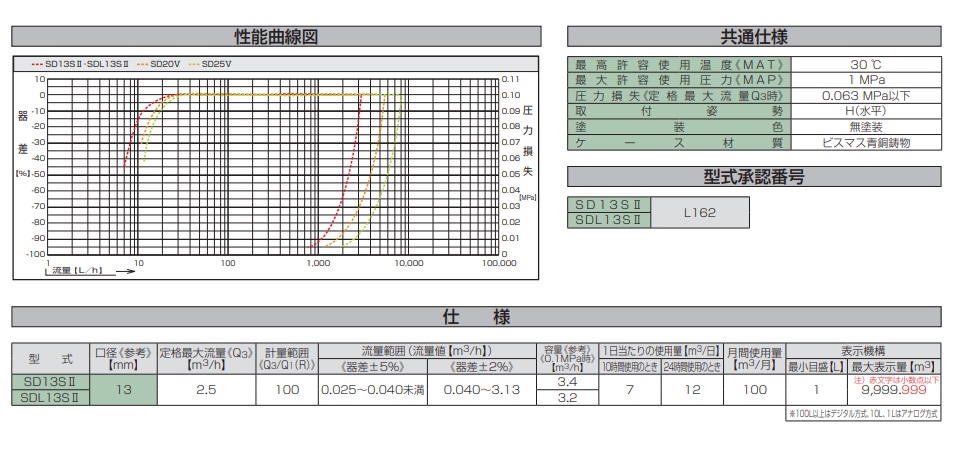Click the 3.2 capacity value

(567, 398)
